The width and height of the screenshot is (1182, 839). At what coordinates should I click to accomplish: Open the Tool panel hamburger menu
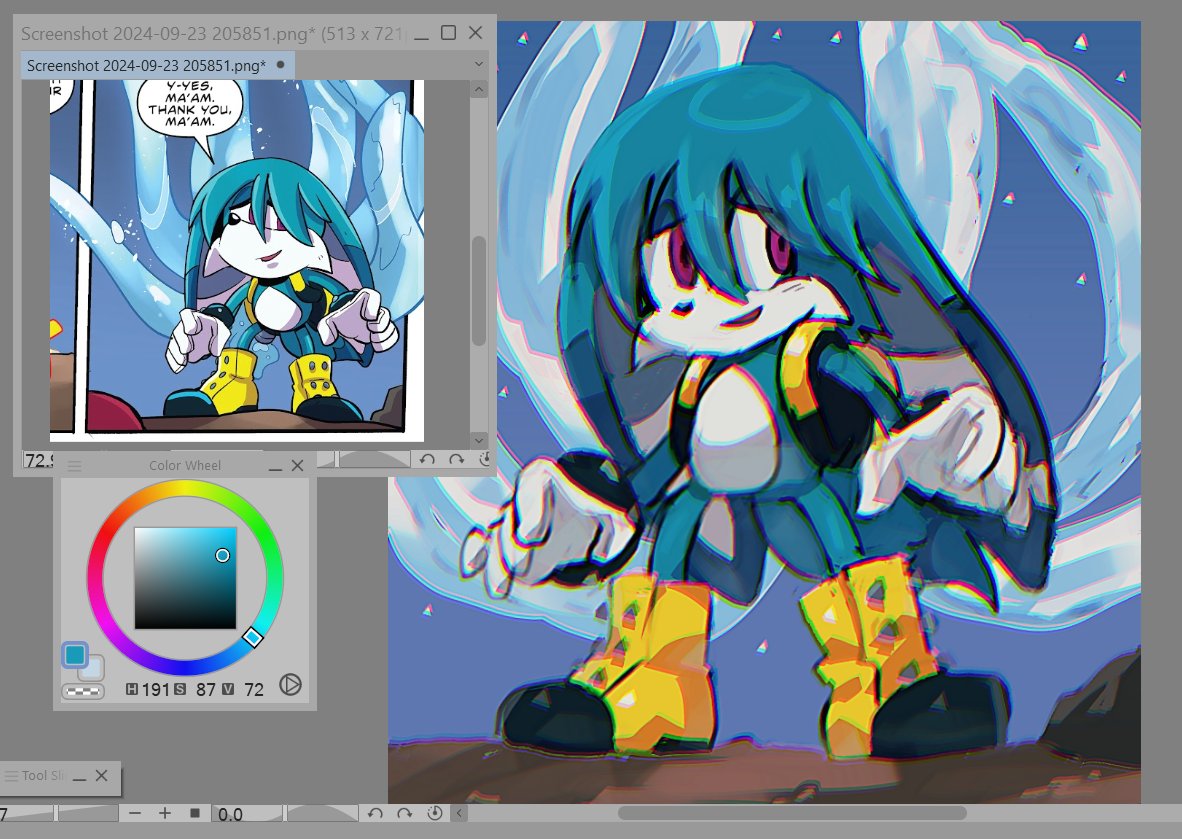click(x=11, y=775)
